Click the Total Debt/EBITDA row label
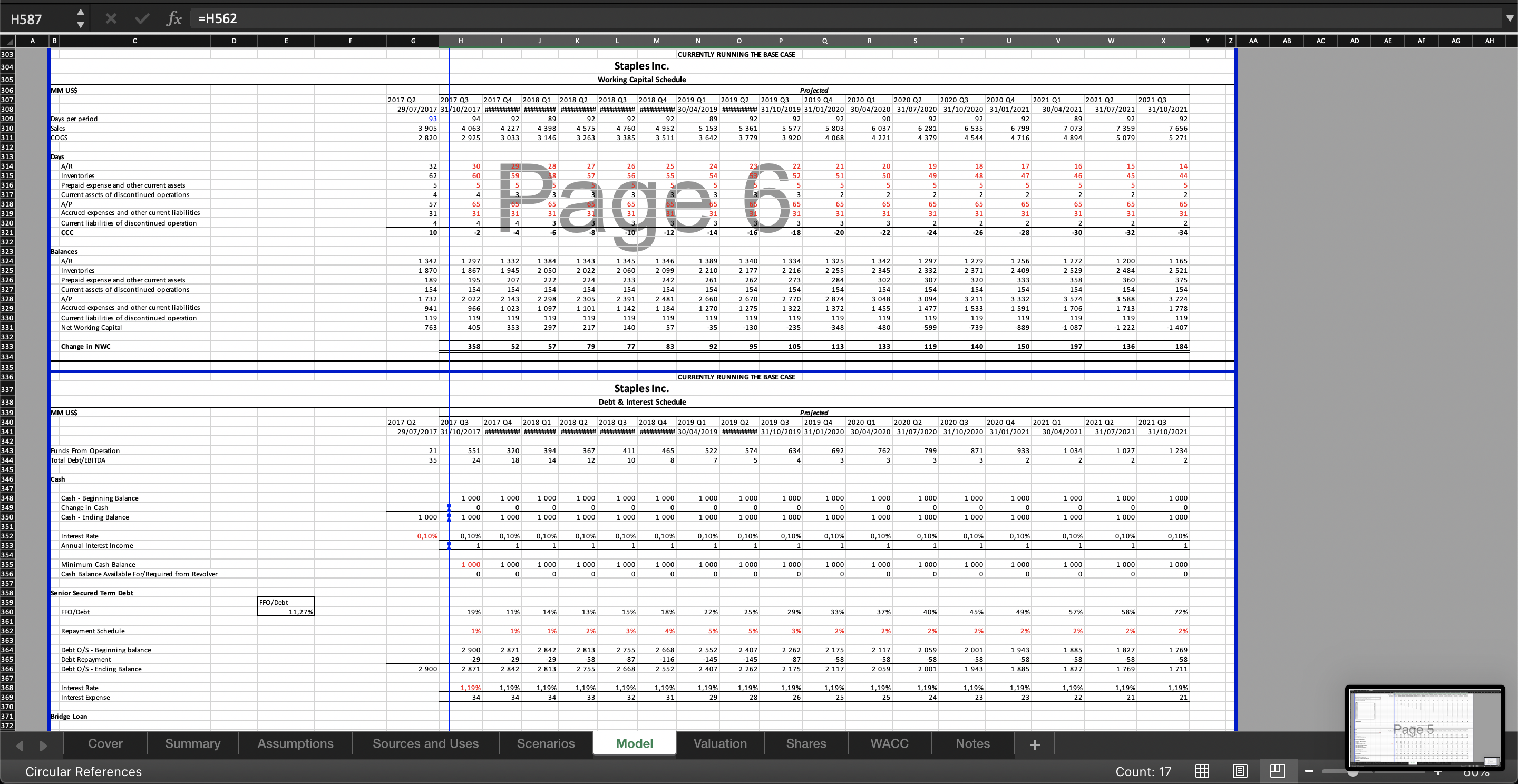The image size is (1518, 784). tap(78, 460)
